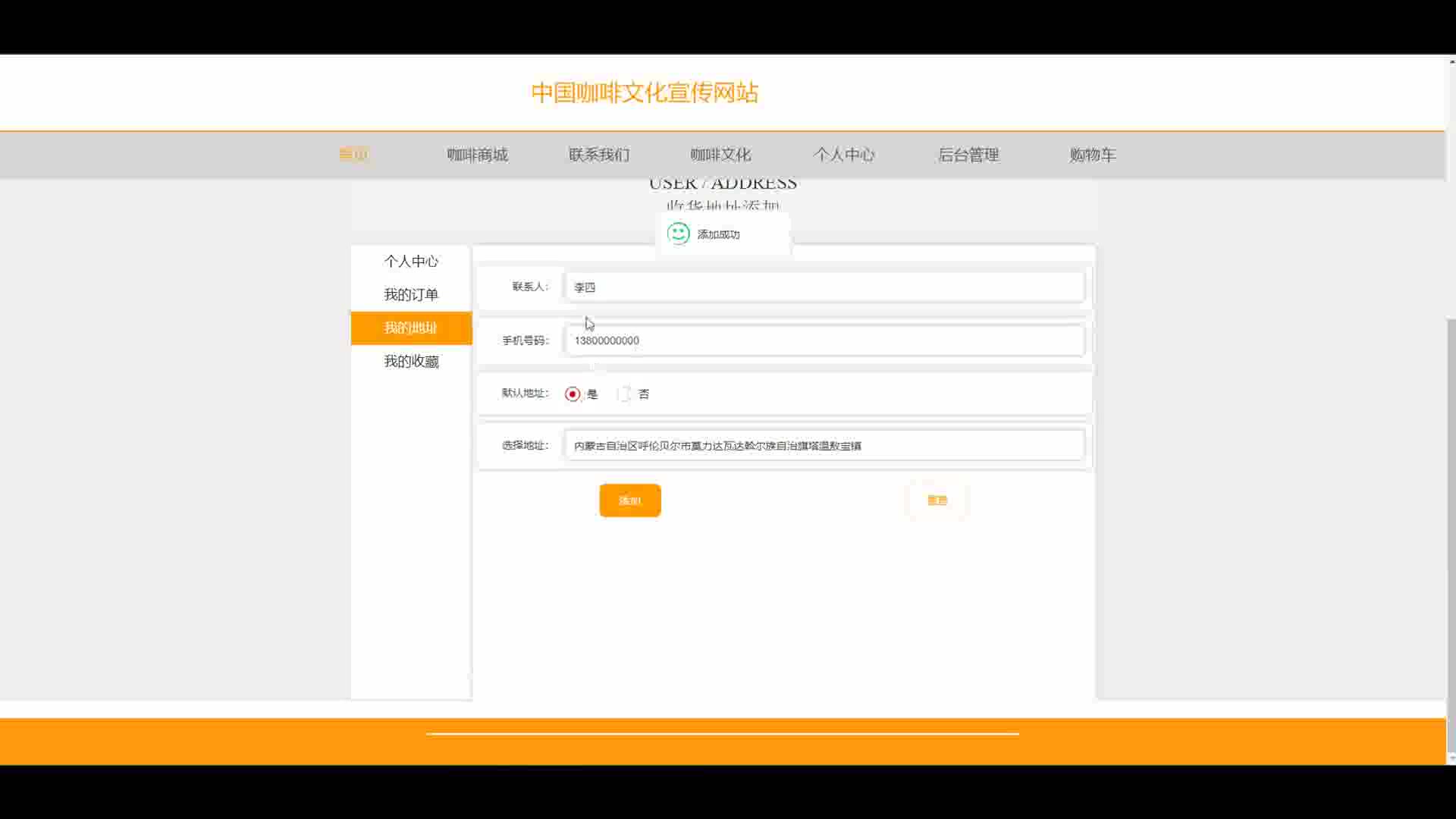Screen dimensions: 1456x819
Task: Open 个人中心 in the left sidebar
Action: pos(411,262)
